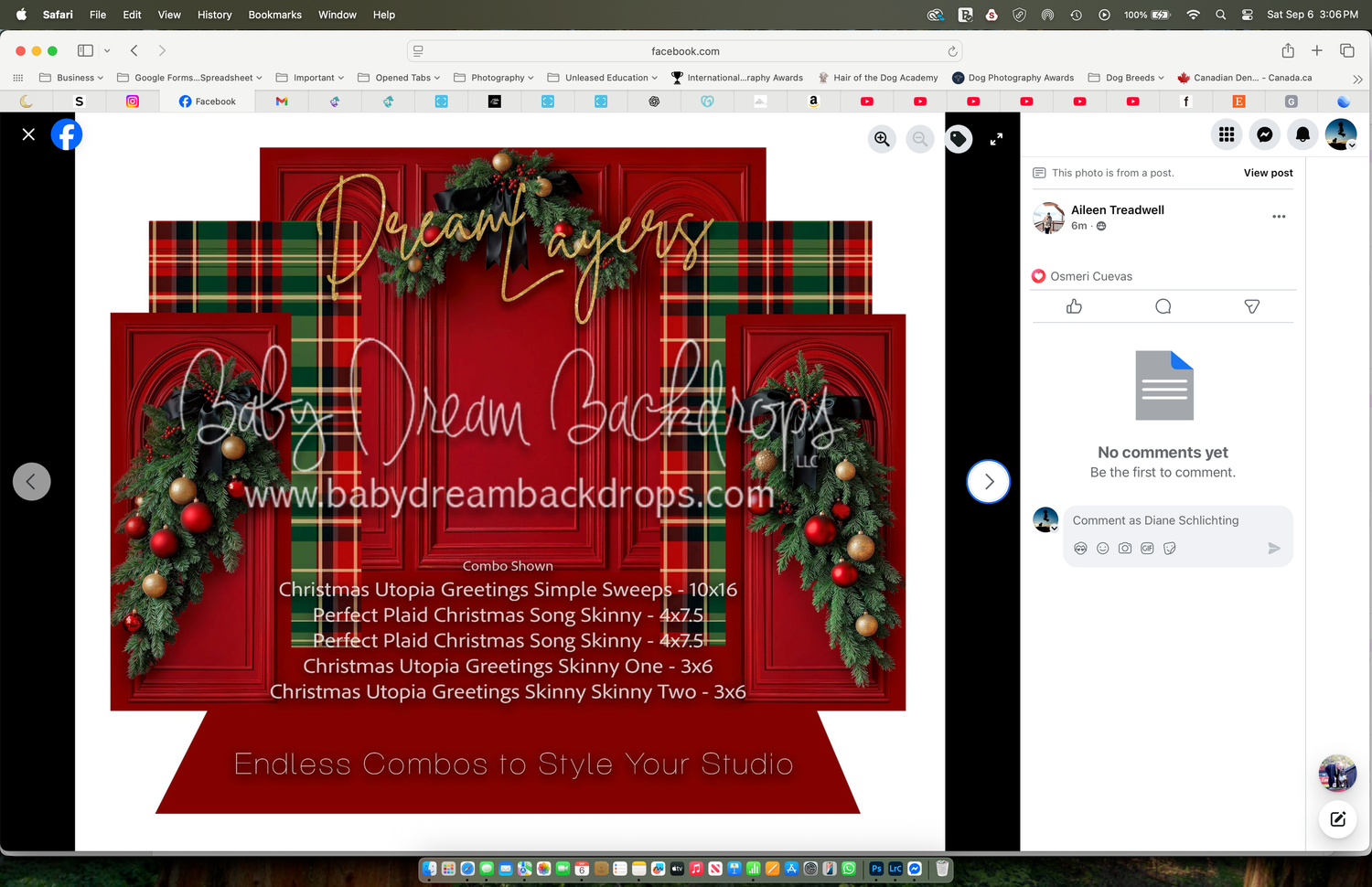This screenshot has height=887, width=1372.
Task: Open Aileen Treadwell's profile
Action: (1118, 210)
